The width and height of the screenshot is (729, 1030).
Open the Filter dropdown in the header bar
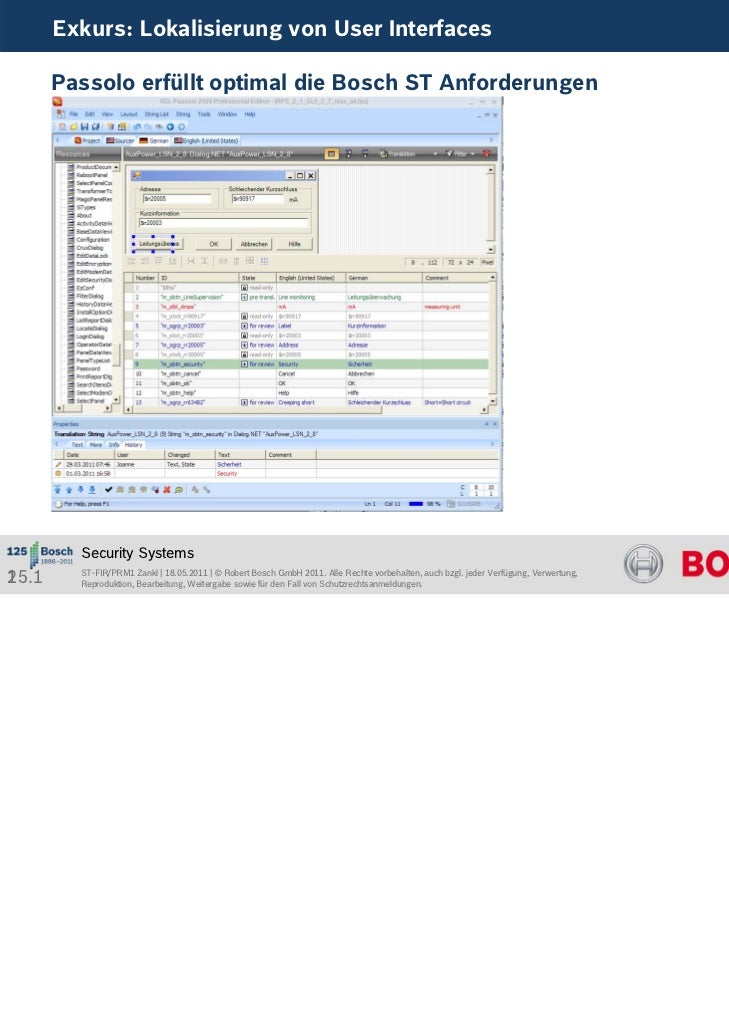pyautogui.click(x=460, y=154)
